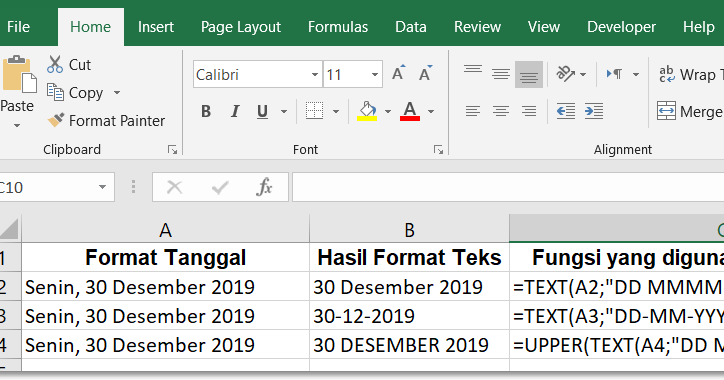This screenshot has width=724, height=380.
Task: Select the 'Hasil Format Teks' header cell
Action: pos(410,258)
